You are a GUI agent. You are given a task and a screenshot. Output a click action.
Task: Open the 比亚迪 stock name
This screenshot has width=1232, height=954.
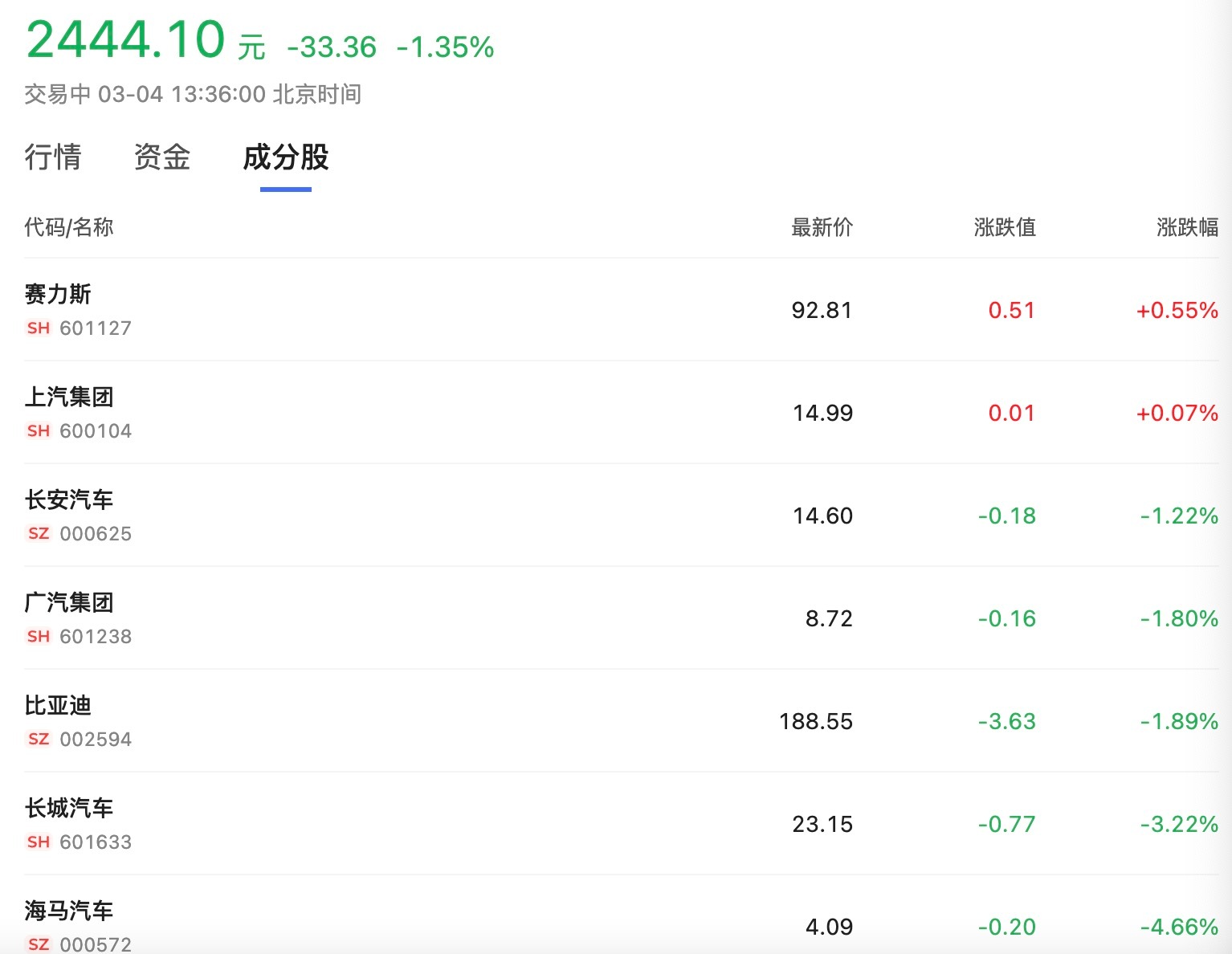pyautogui.click(x=58, y=705)
